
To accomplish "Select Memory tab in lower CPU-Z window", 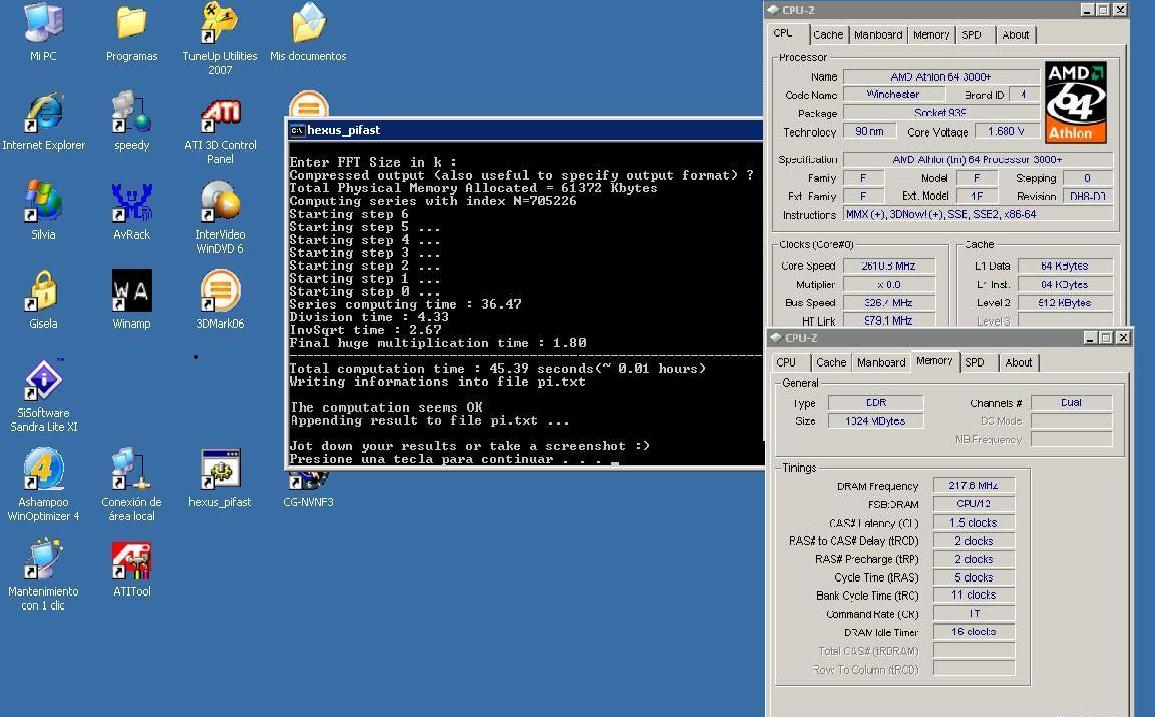I will click(935, 361).
